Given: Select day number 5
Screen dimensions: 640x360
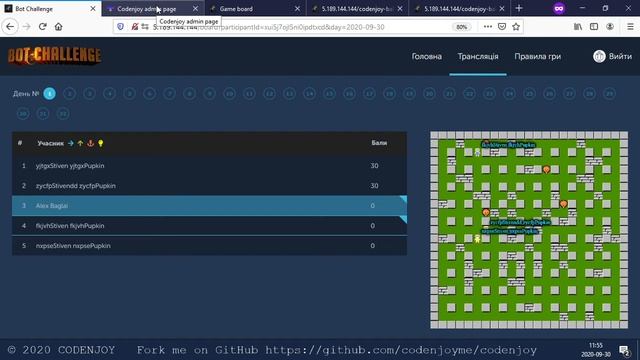Looking at the screenshot, I should tap(129, 94).
